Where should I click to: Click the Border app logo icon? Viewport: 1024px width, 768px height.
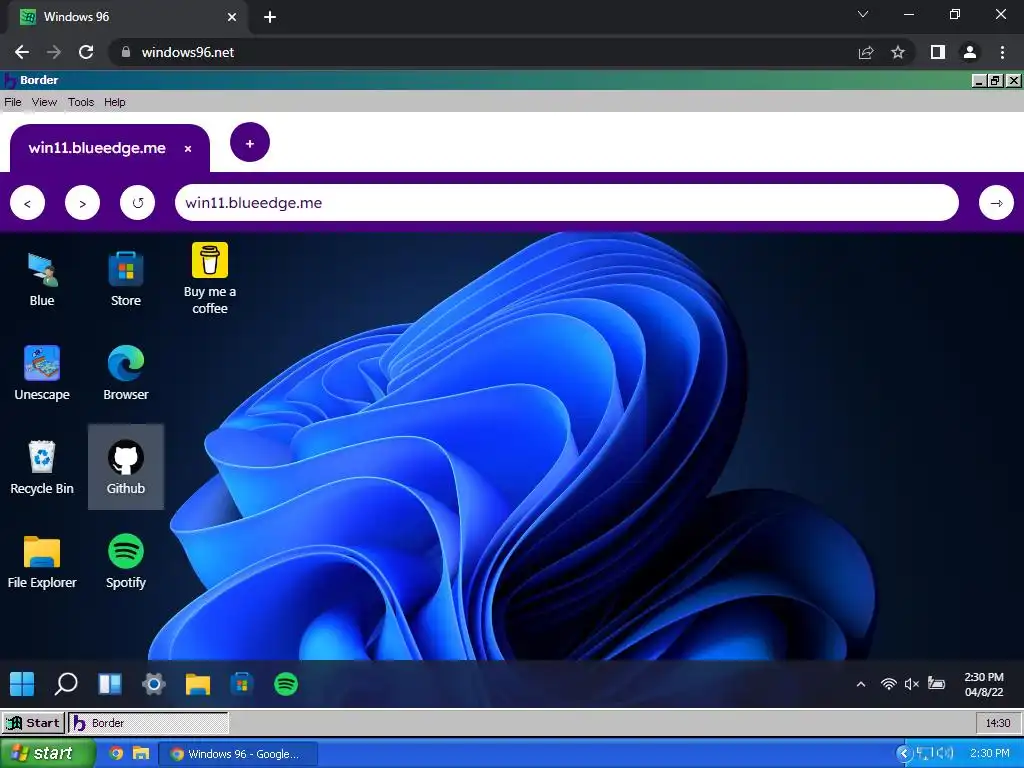coord(10,80)
